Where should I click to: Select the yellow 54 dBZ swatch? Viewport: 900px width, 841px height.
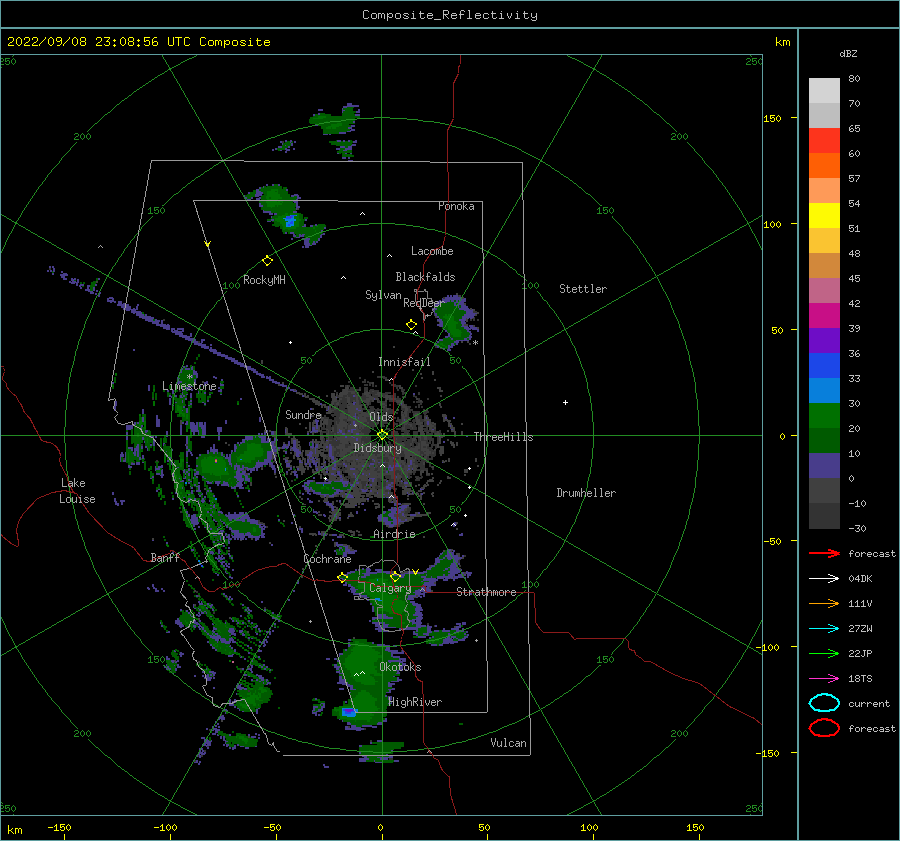coord(824,216)
